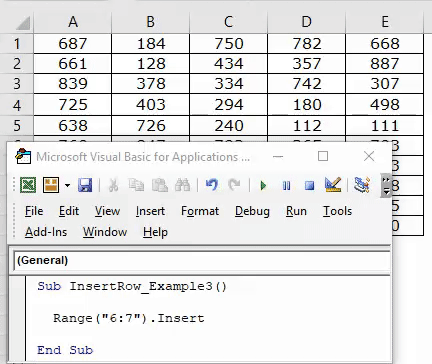
Task: Click the Break pause icon
Action: (x=286, y=185)
